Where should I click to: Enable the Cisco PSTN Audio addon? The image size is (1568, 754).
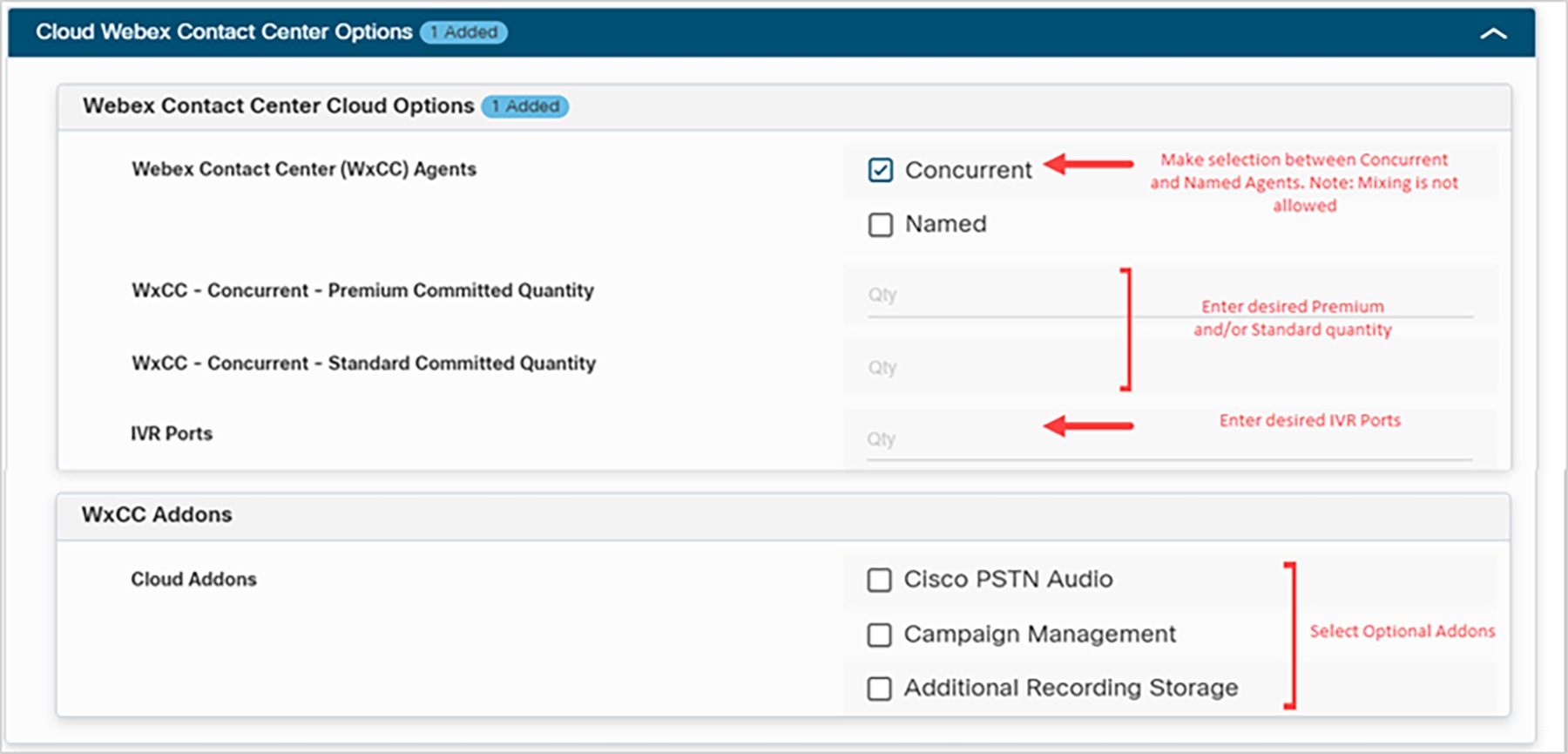pos(880,581)
